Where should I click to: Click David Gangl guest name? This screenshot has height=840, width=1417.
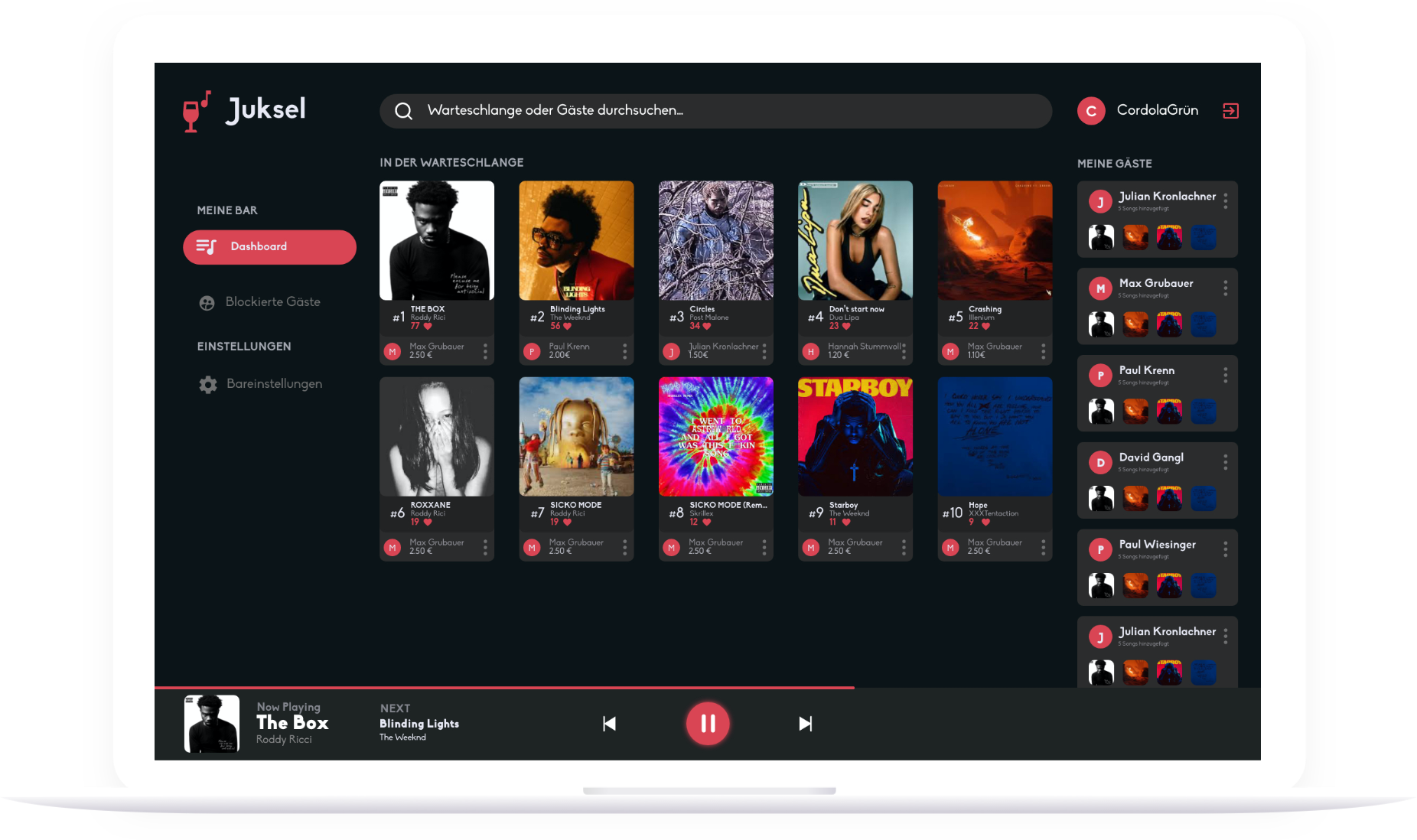(x=1151, y=457)
